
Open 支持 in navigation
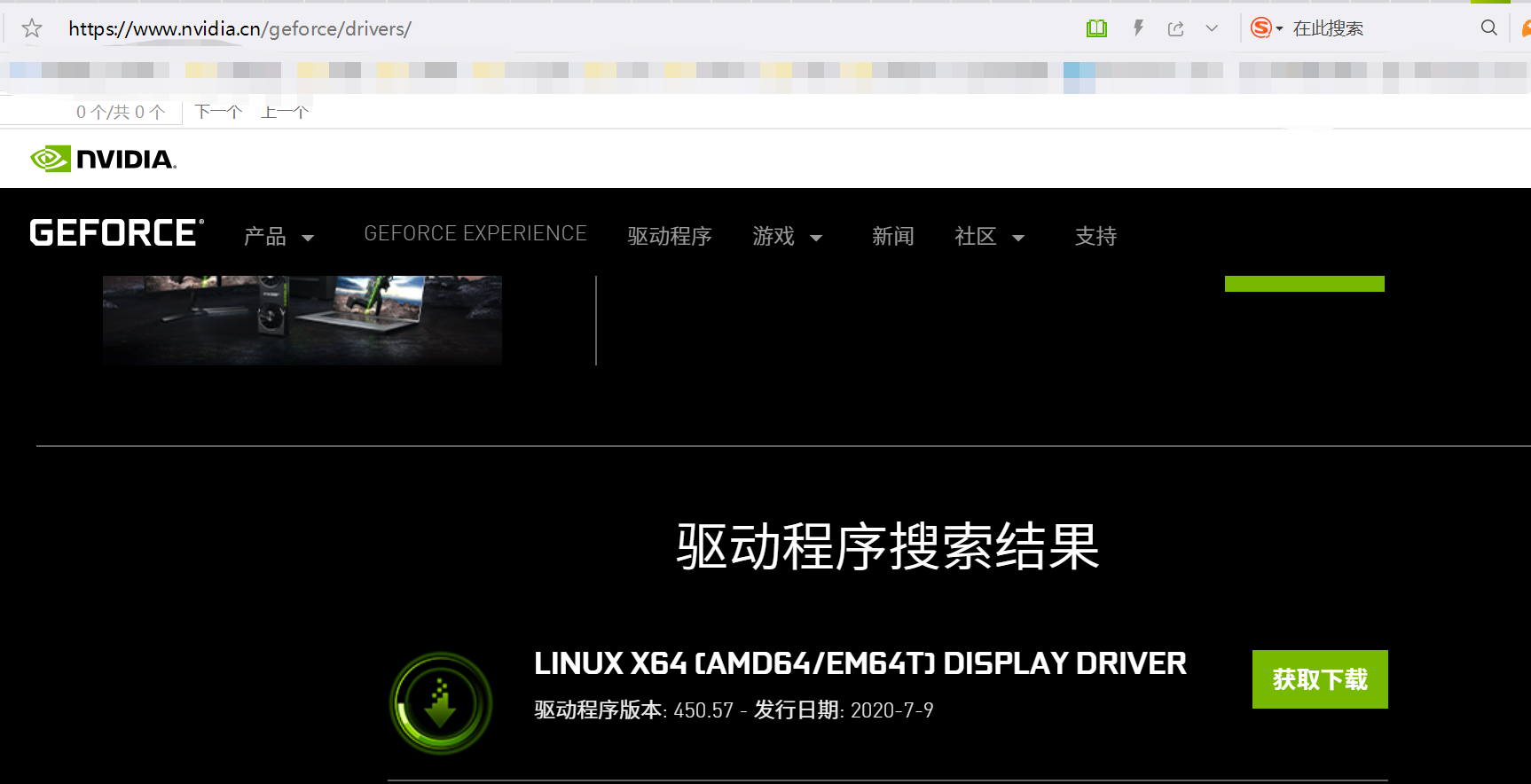[1095, 236]
